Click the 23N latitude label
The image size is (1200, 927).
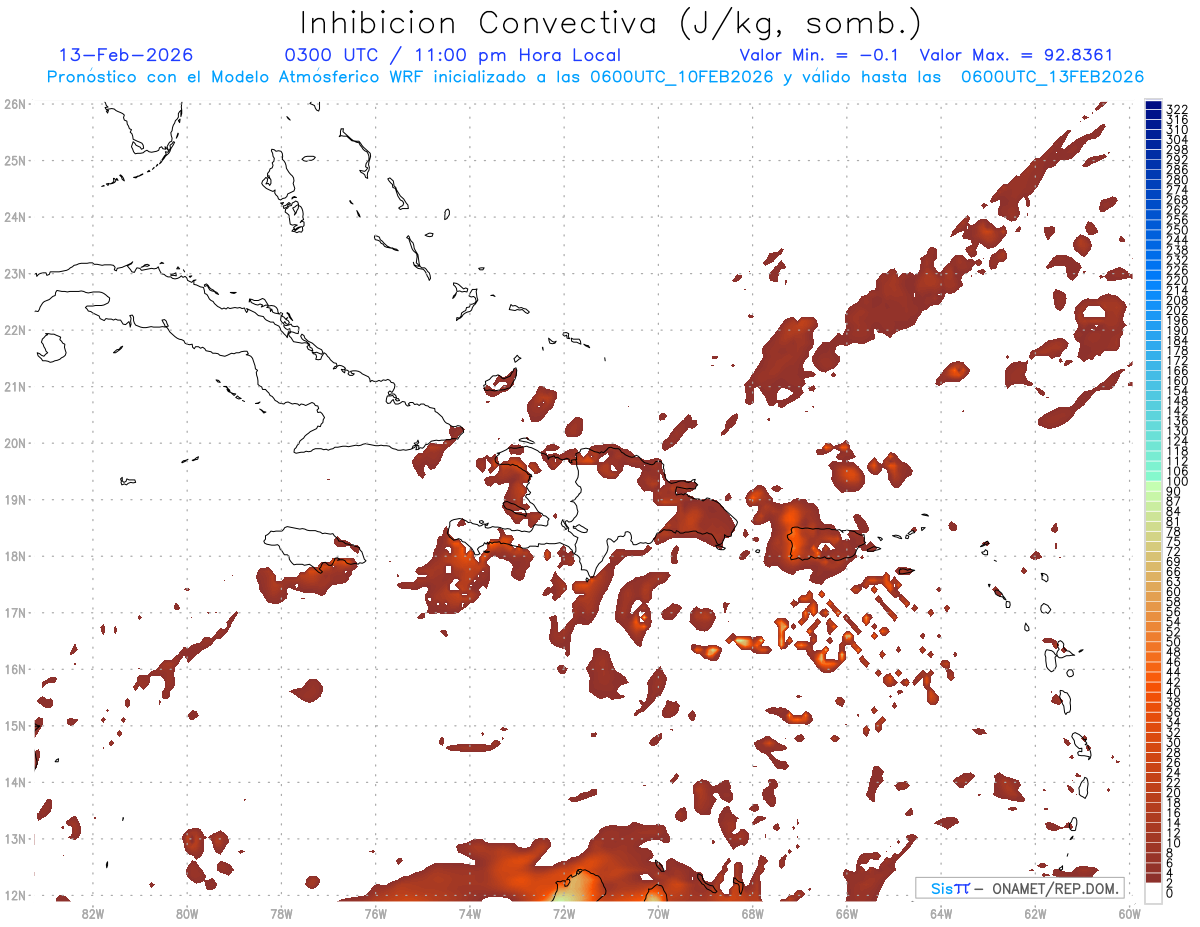click(x=15, y=273)
